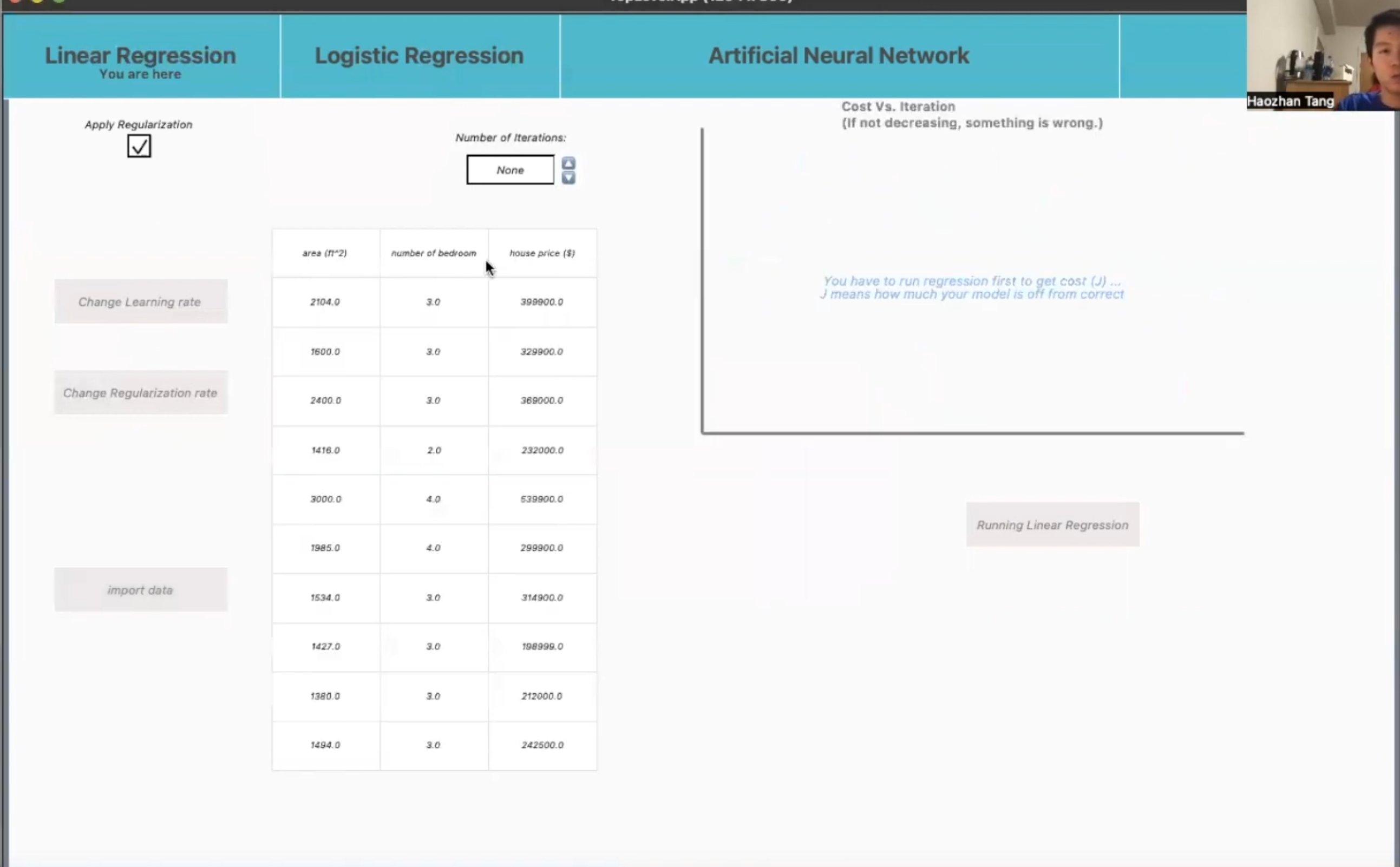Increase the number of iterations with up arrow
Image resolution: width=1400 pixels, height=867 pixels.
(568, 163)
